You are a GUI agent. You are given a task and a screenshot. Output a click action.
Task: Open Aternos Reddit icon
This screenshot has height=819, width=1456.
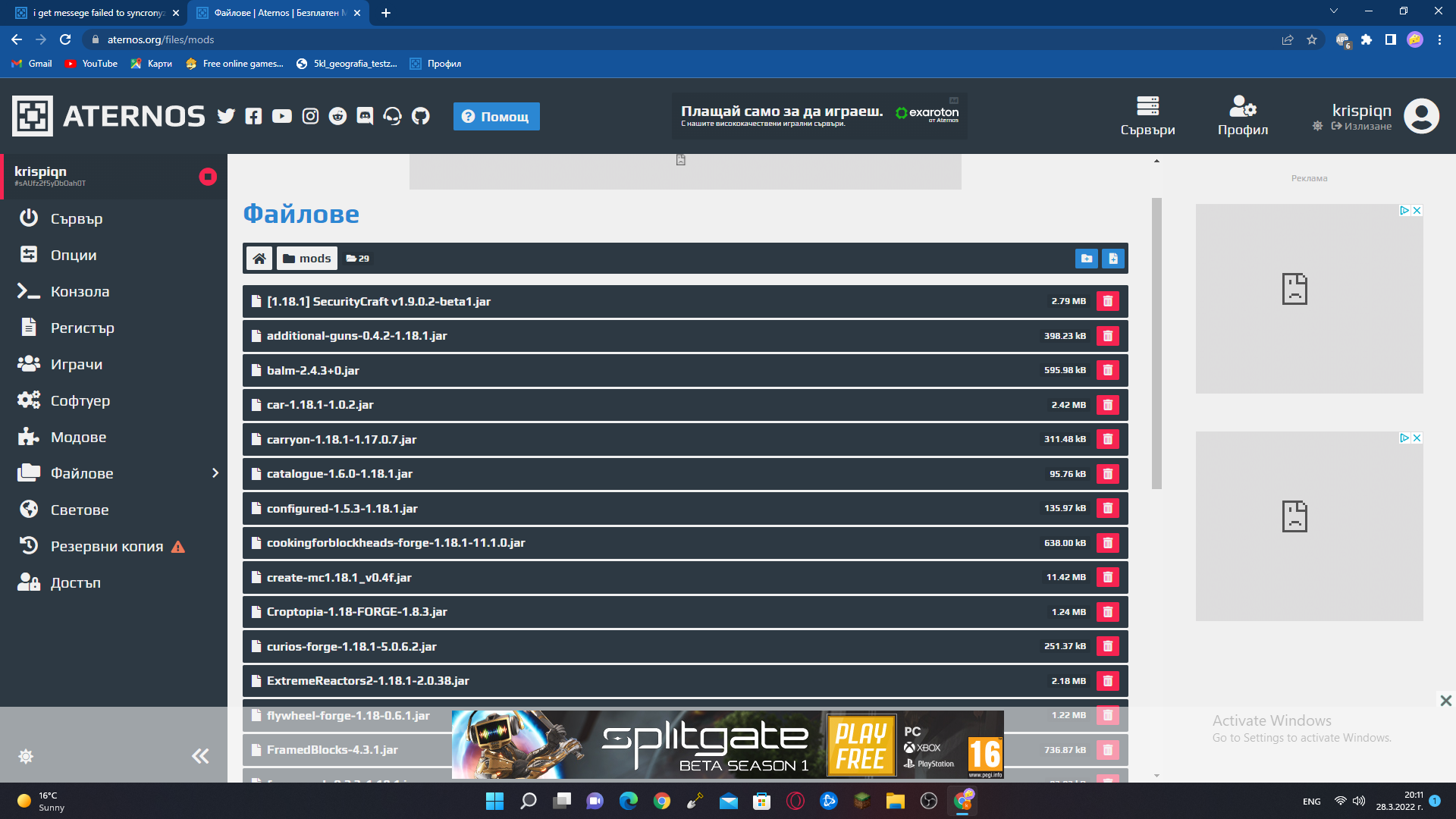337,116
